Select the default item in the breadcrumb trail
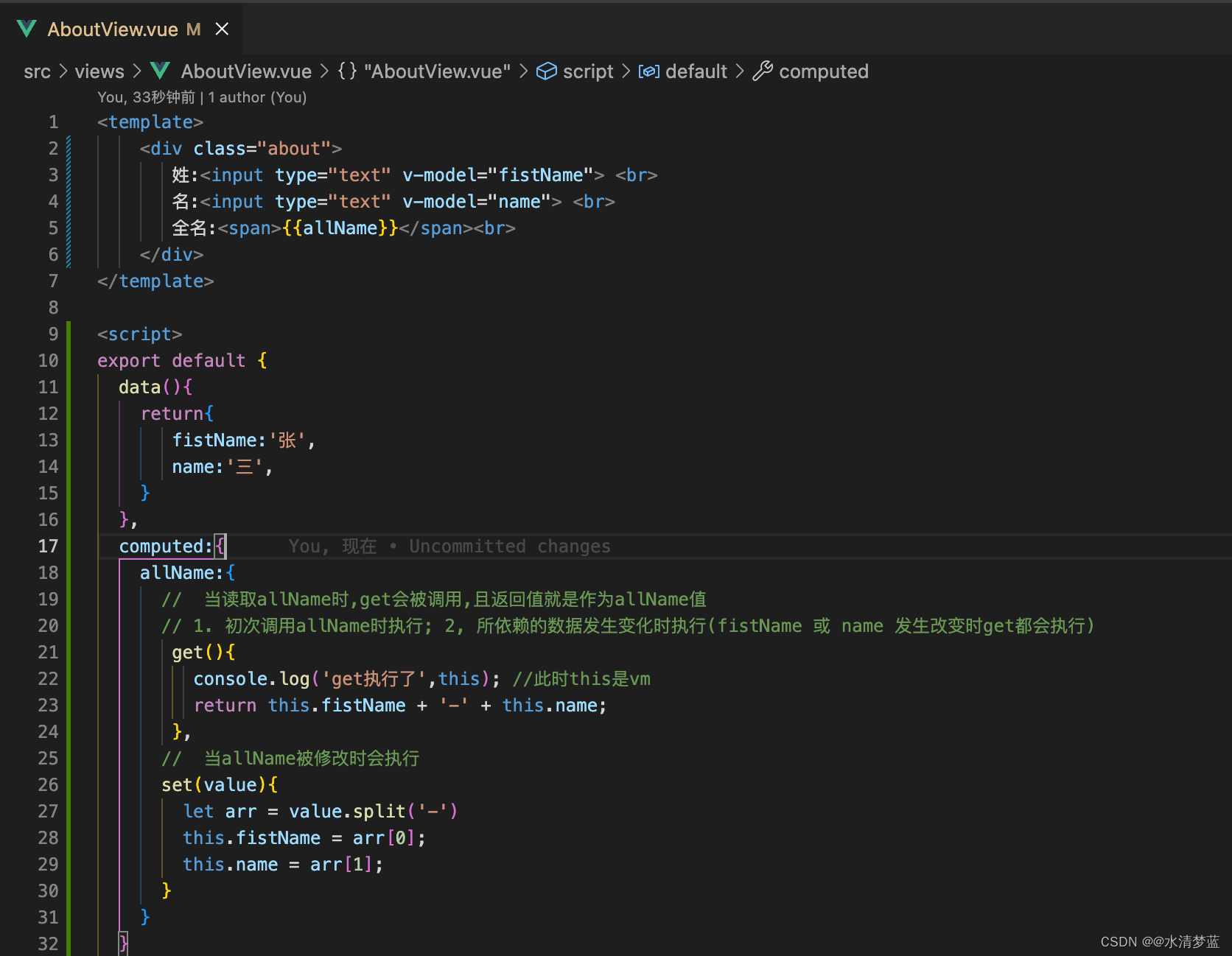Image resolution: width=1232 pixels, height=956 pixels. pos(696,71)
